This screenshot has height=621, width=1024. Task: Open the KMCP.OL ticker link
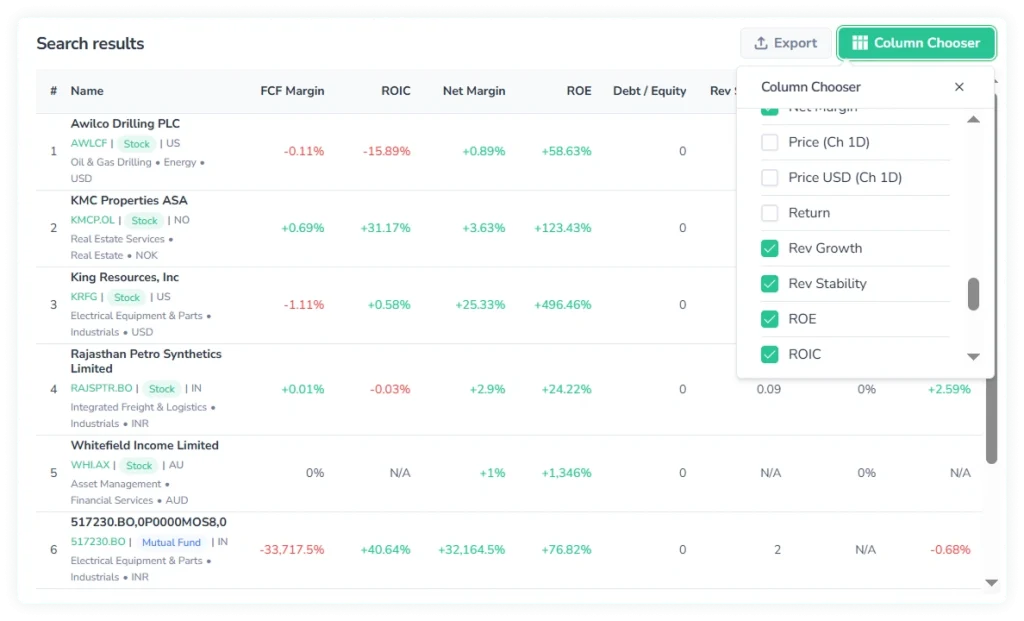coord(92,220)
